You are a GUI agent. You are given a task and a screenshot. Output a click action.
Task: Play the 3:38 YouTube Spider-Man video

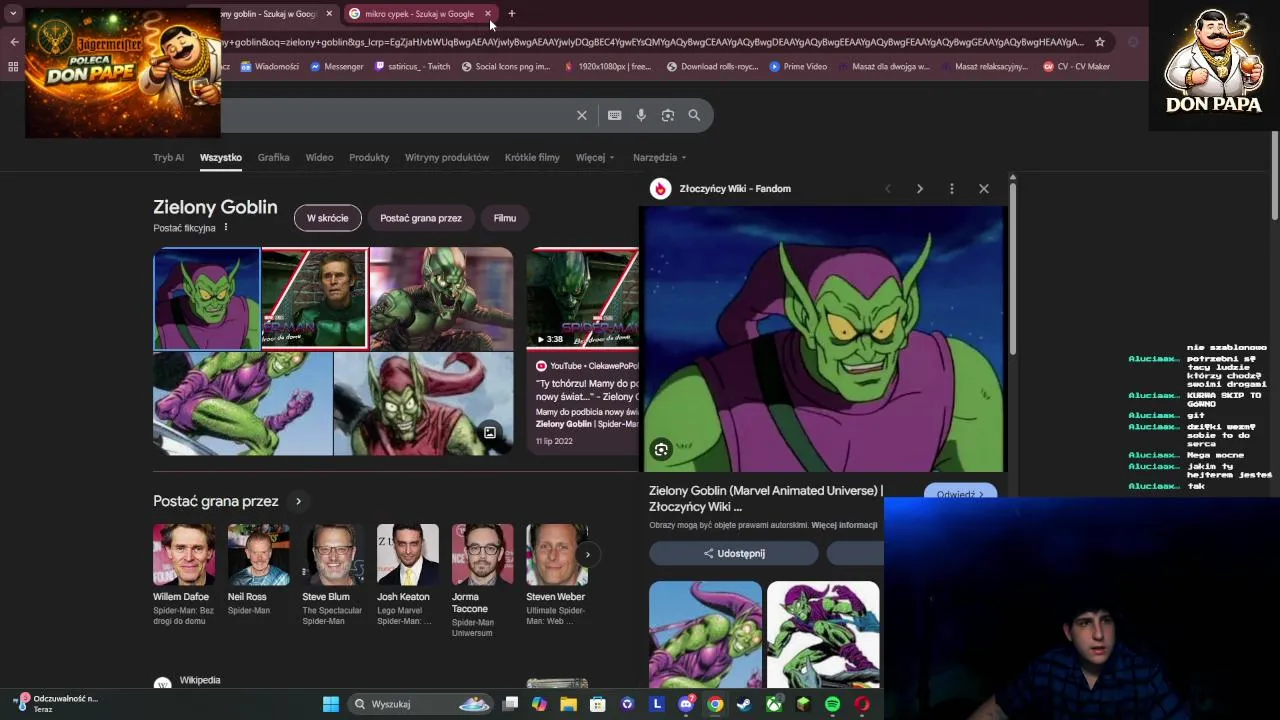(x=582, y=298)
